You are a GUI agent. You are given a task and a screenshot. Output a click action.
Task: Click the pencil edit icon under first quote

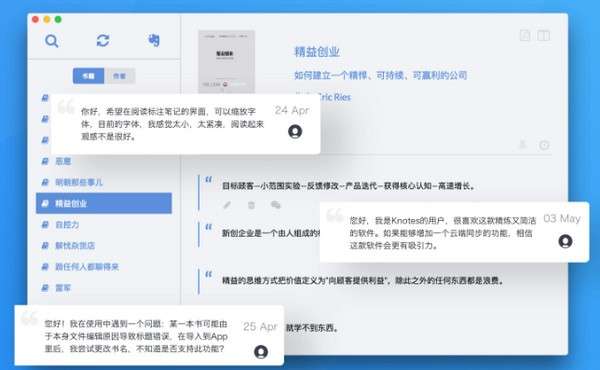click(227, 205)
